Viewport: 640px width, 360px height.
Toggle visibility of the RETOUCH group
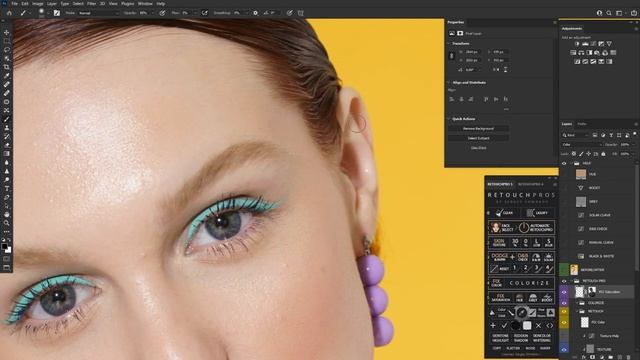tap(564, 311)
